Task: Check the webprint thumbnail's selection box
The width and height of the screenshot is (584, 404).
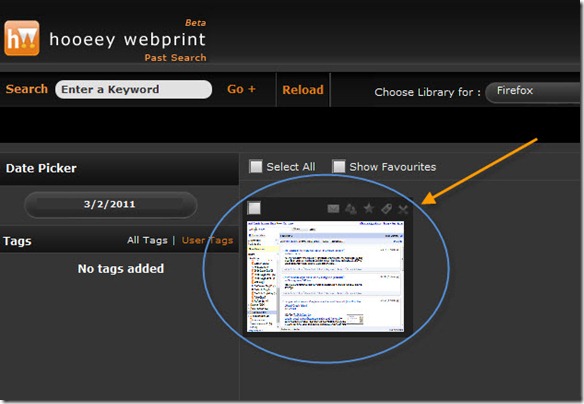Action: 254,208
